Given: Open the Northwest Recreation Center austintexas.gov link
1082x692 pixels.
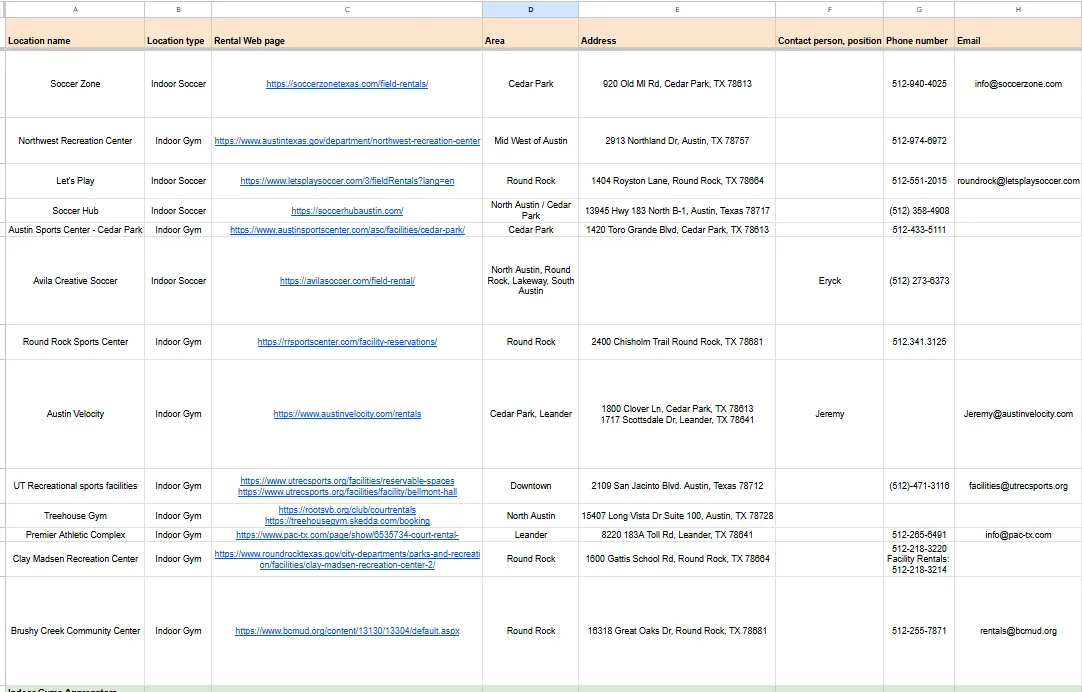Looking at the screenshot, I should [x=347, y=141].
